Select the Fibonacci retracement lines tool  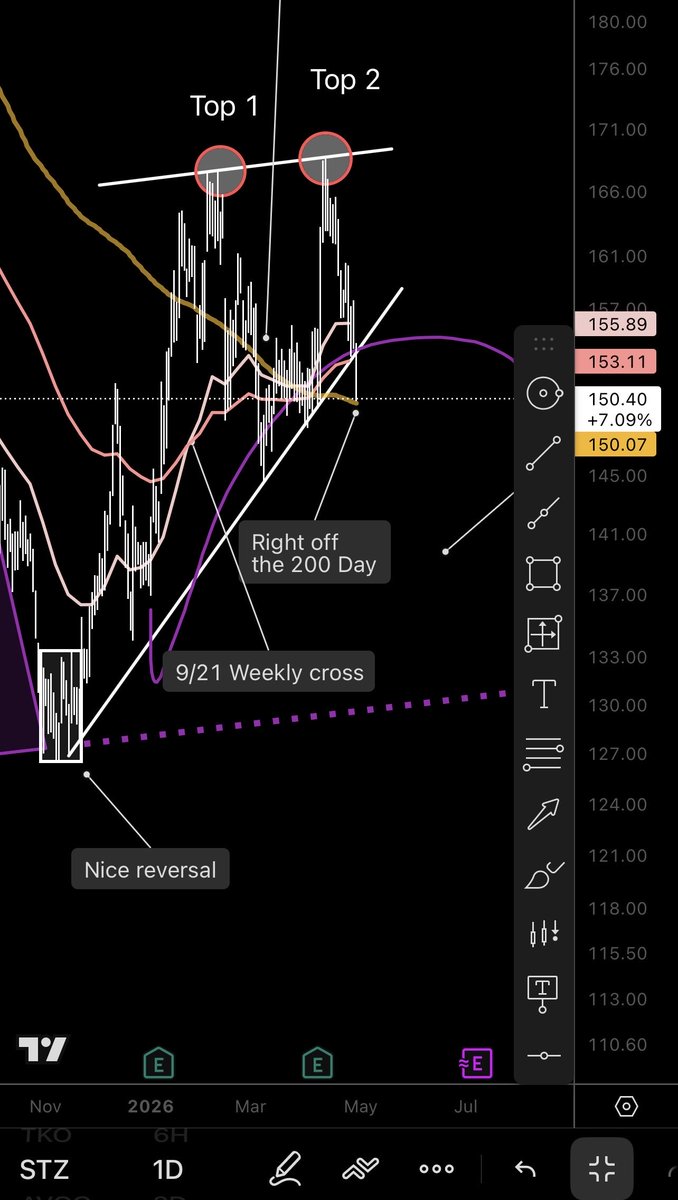(543, 753)
